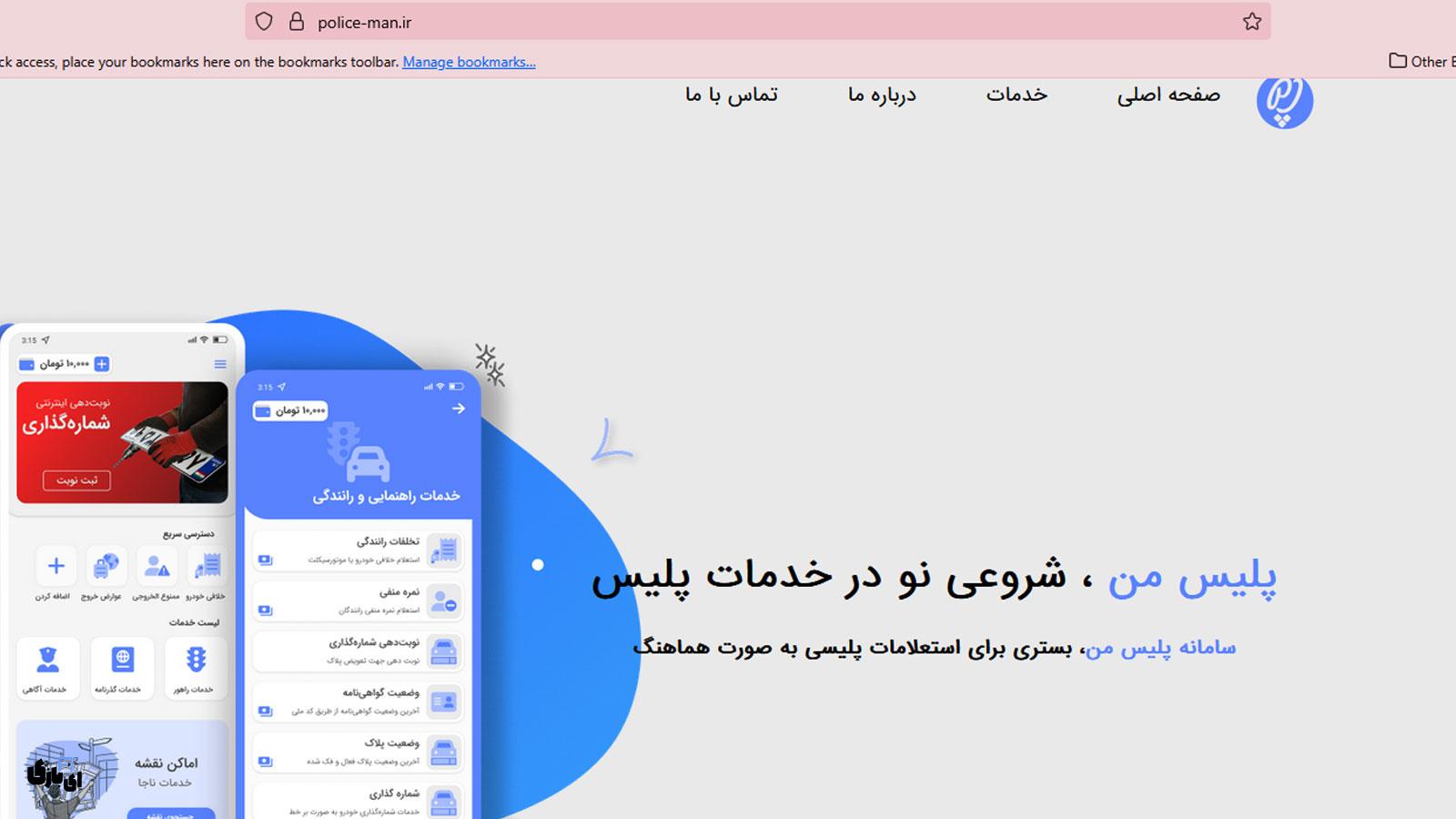This screenshot has height=819, width=1456.
Task: Click the خدمات آگاهی police officer icon
Action: tap(47, 658)
